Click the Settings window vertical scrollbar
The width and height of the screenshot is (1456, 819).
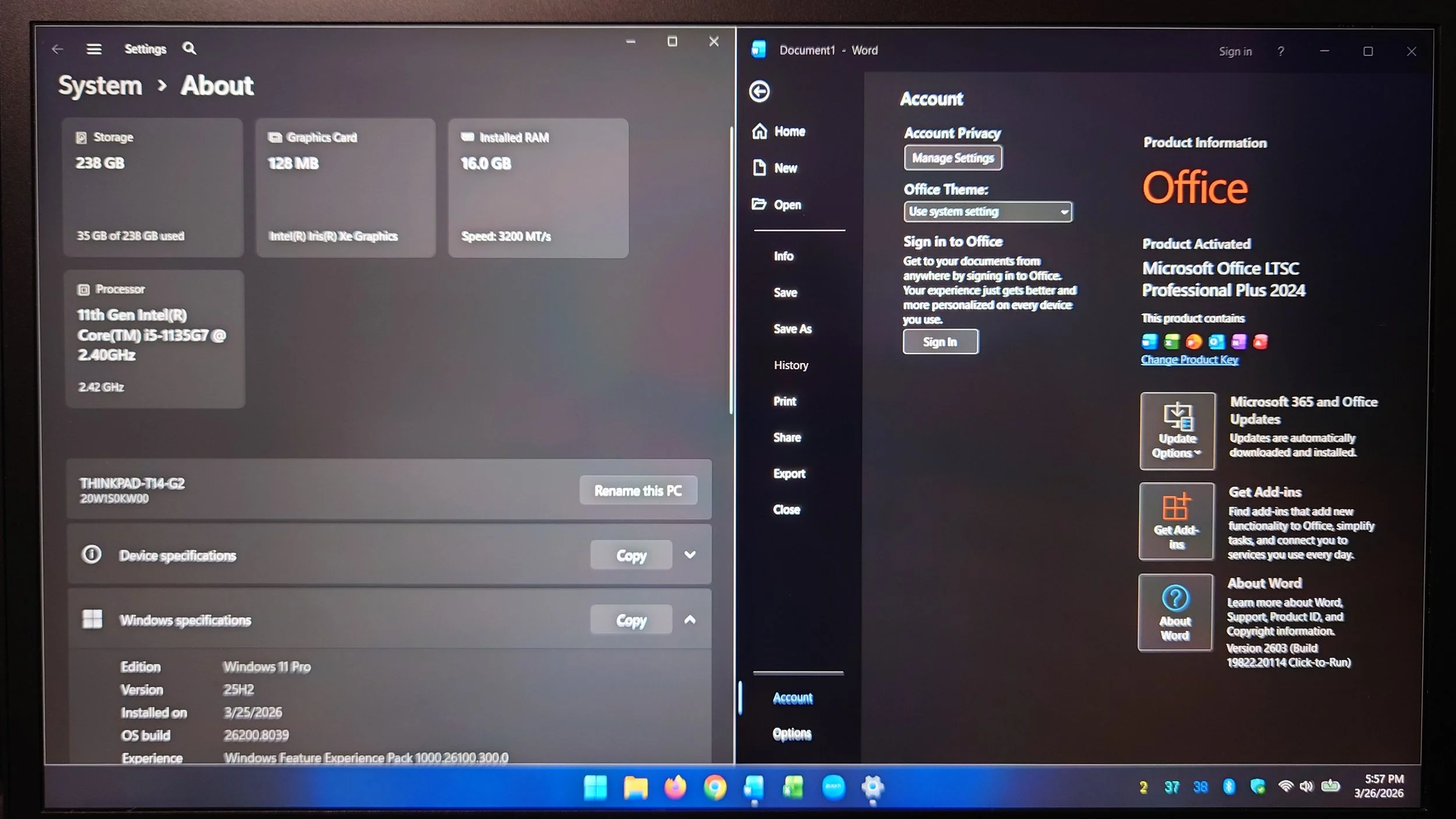click(x=731, y=268)
